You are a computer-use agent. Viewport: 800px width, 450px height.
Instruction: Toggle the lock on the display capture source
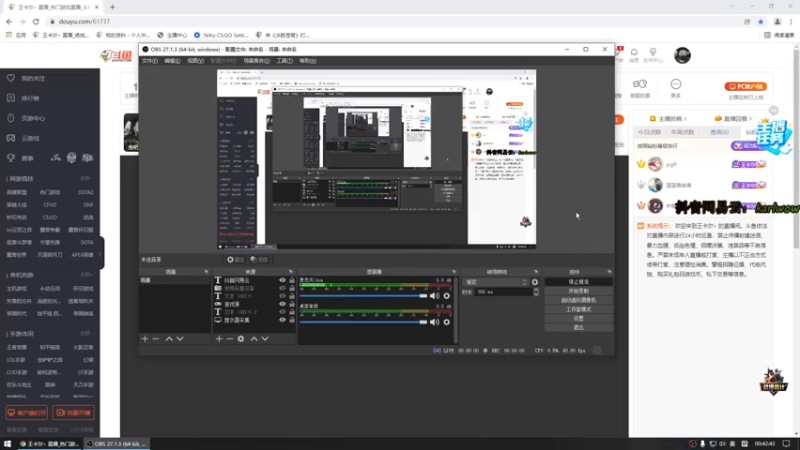[292, 320]
